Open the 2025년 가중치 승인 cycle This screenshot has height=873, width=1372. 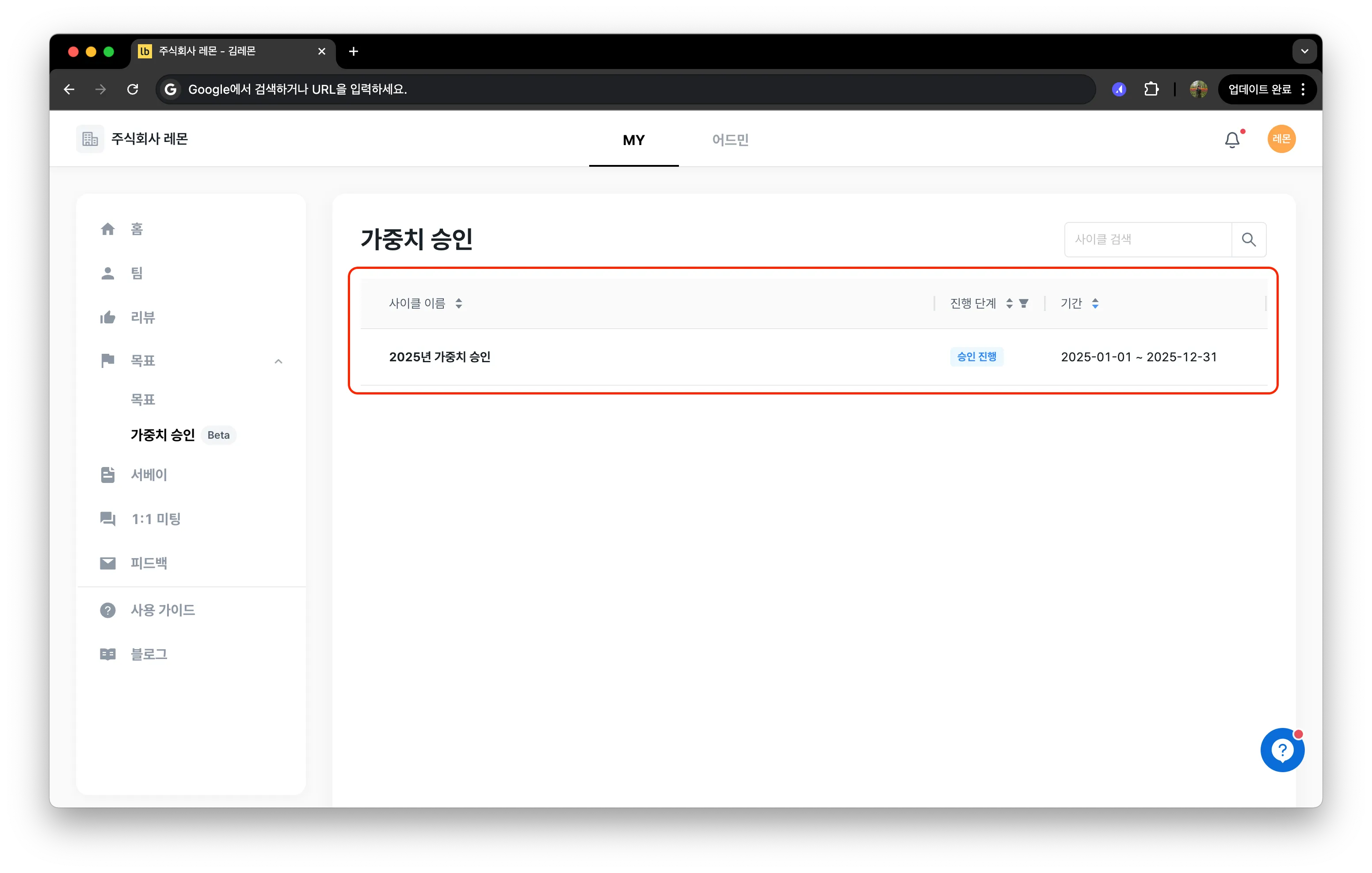pyautogui.click(x=440, y=357)
